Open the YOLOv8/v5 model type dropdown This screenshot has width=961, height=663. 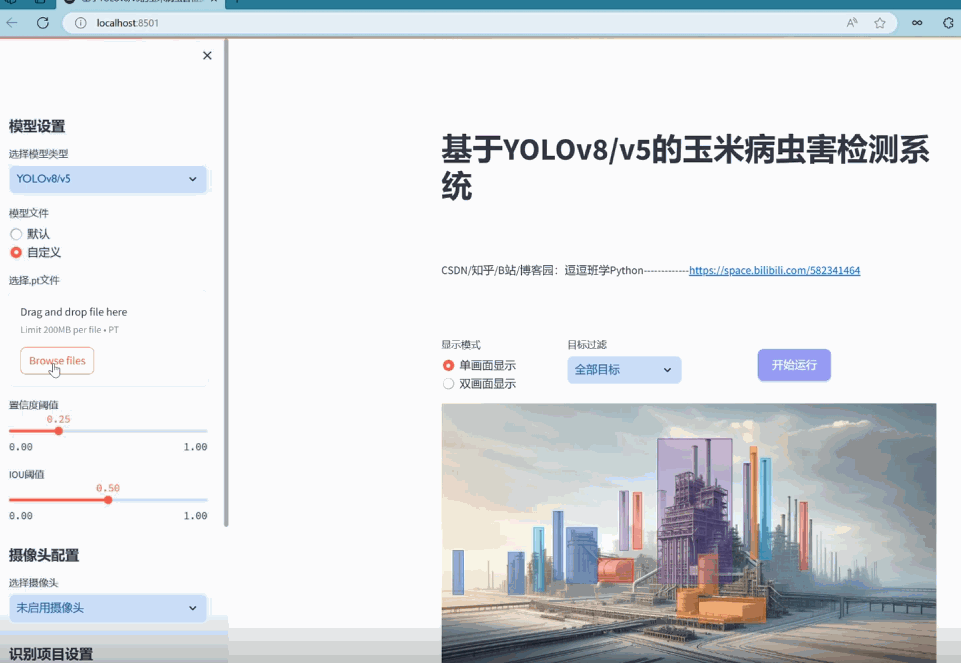pyautogui.click(x=107, y=179)
